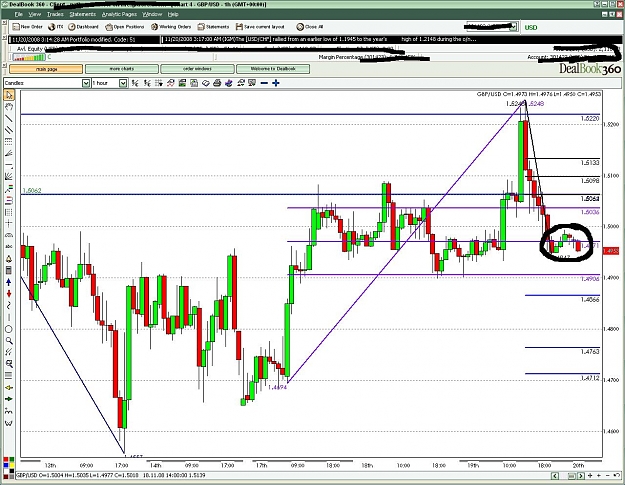
Task: Place a red down arrow marker
Action: 9,294
